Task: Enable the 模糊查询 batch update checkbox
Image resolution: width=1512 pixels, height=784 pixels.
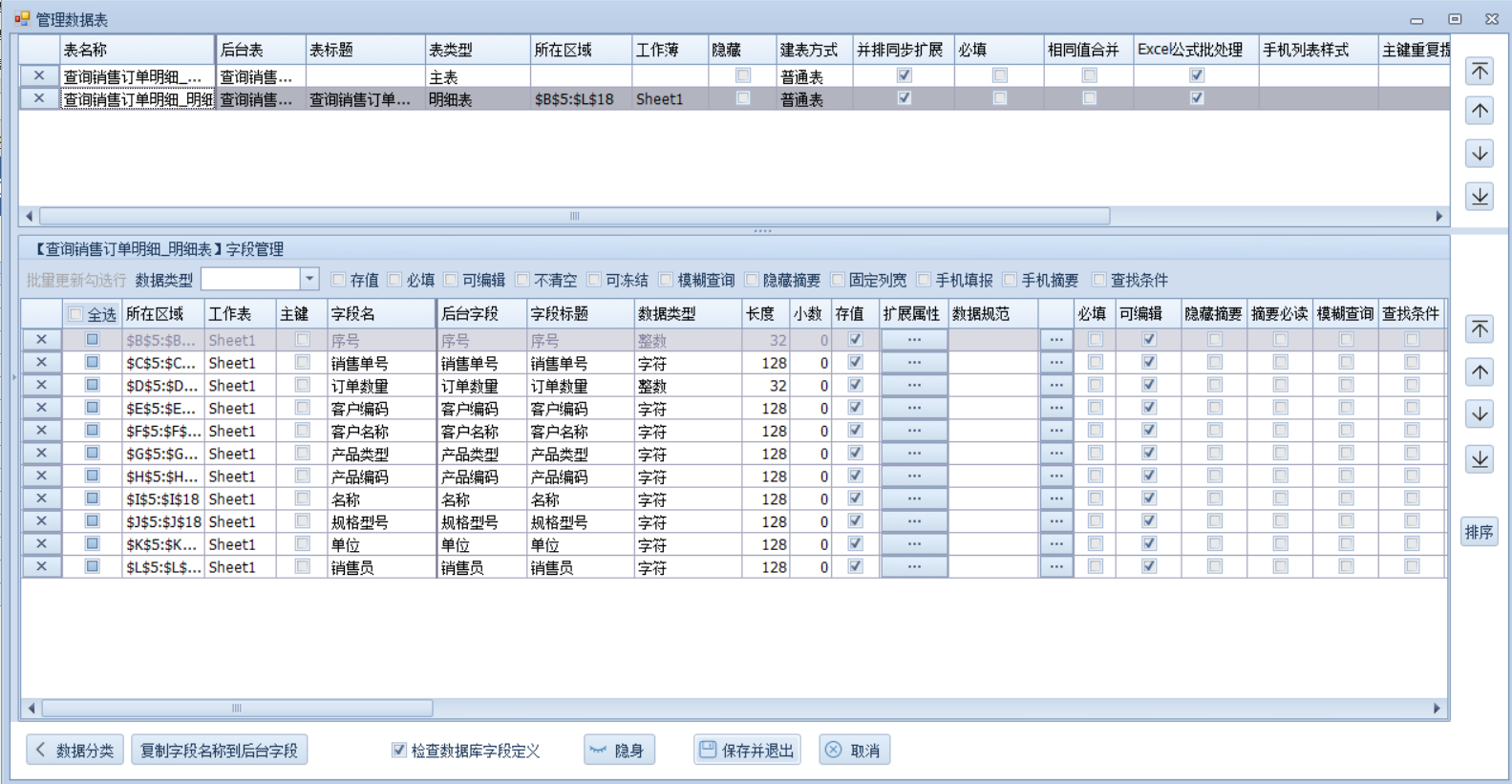Action: (666, 280)
